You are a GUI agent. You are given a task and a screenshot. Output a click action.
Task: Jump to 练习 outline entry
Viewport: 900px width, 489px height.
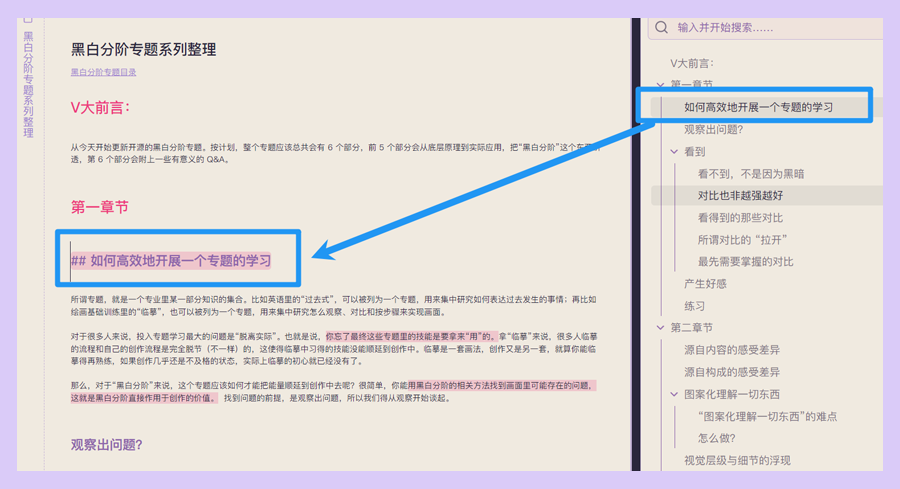click(695, 306)
